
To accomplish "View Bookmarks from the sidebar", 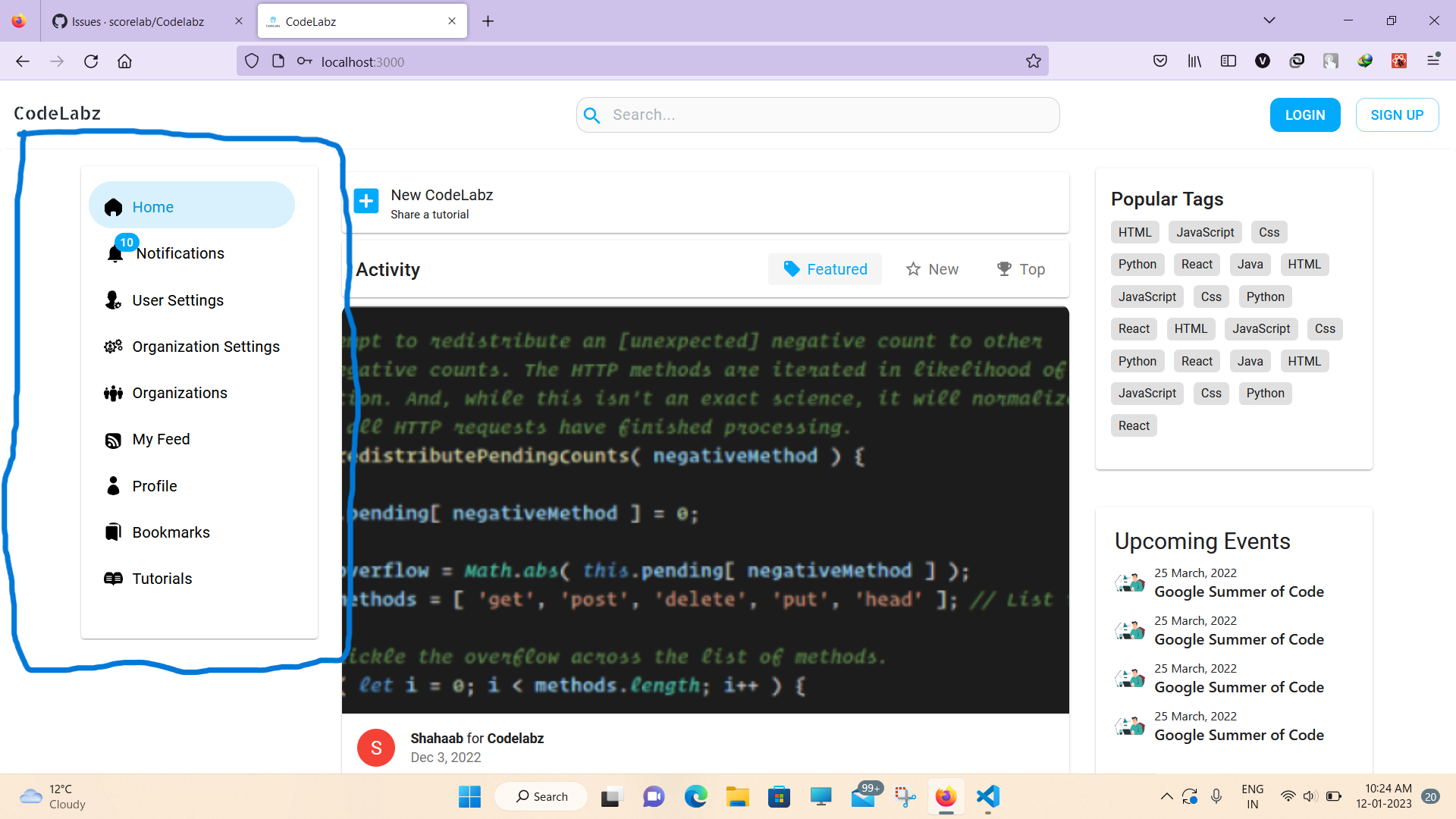I will pyautogui.click(x=171, y=532).
